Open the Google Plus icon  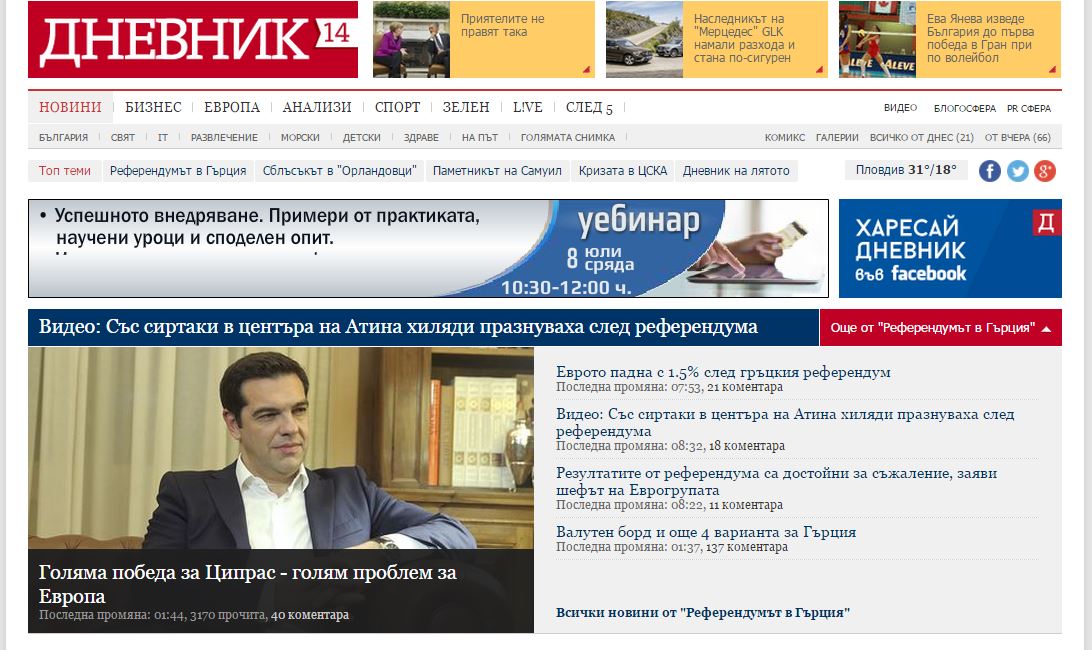[x=1045, y=171]
